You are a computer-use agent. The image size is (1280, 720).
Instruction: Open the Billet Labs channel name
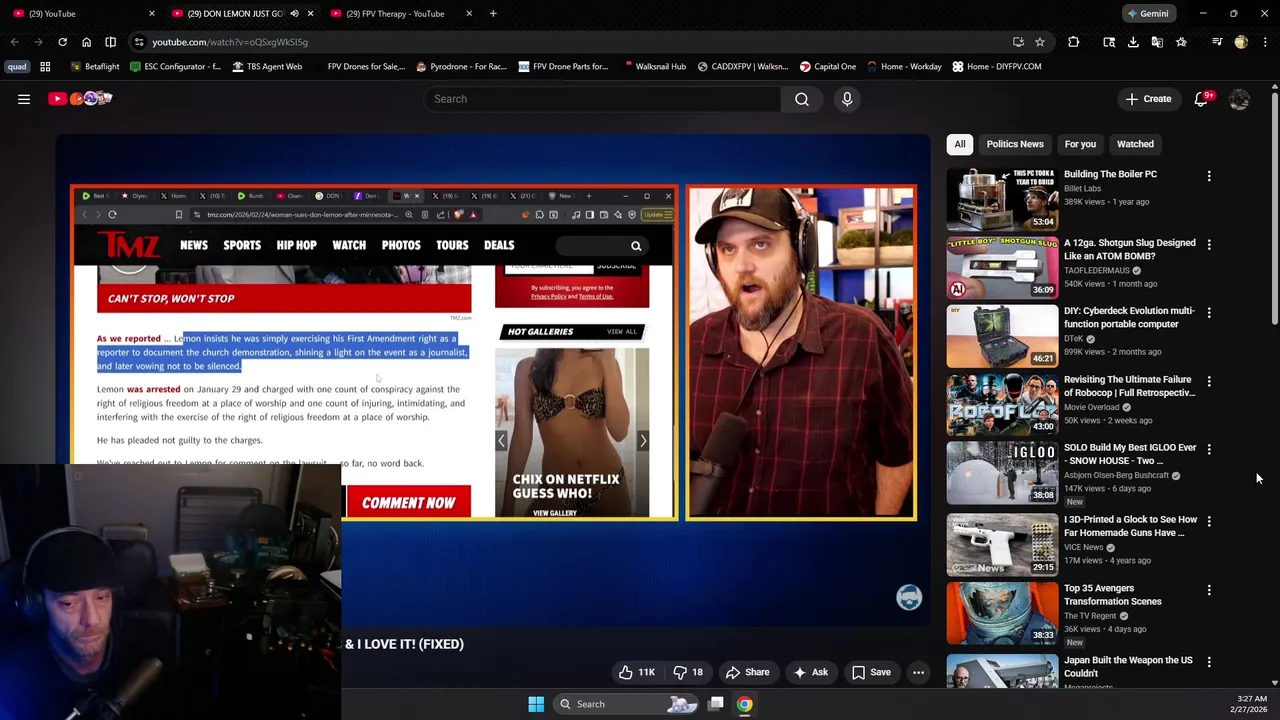click(x=1082, y=188)
